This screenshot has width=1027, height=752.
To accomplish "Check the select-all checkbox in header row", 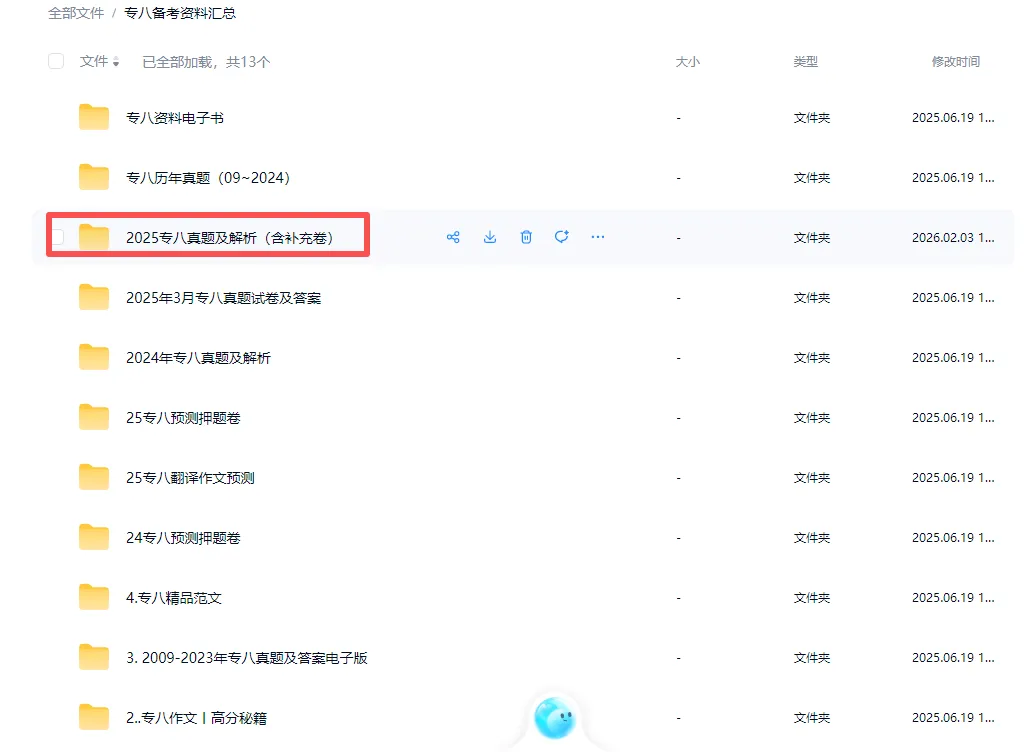I will pyautogui.click(x=56, y=61).
